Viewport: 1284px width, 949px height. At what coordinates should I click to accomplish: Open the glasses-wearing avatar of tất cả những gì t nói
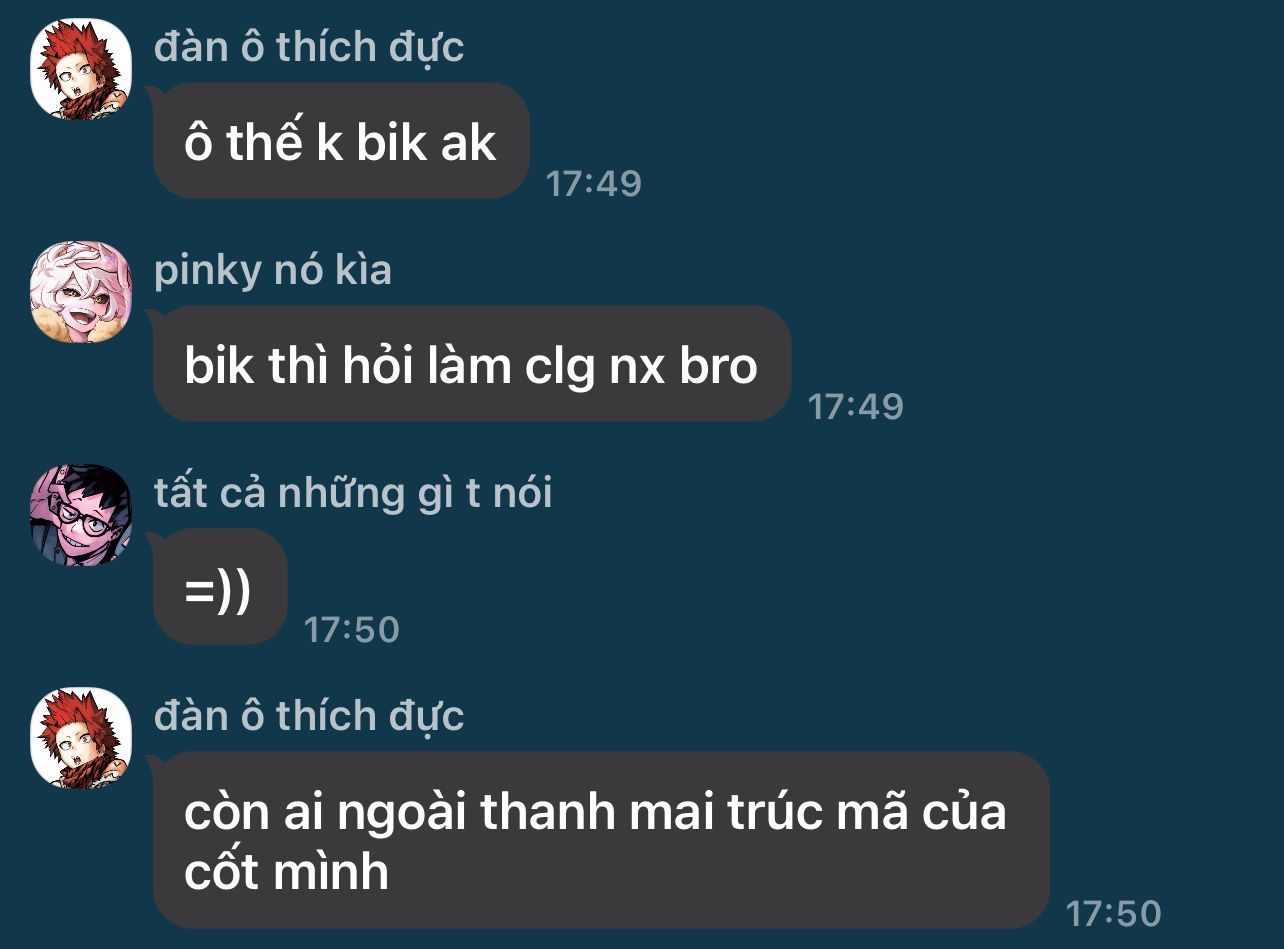point(81,515)
